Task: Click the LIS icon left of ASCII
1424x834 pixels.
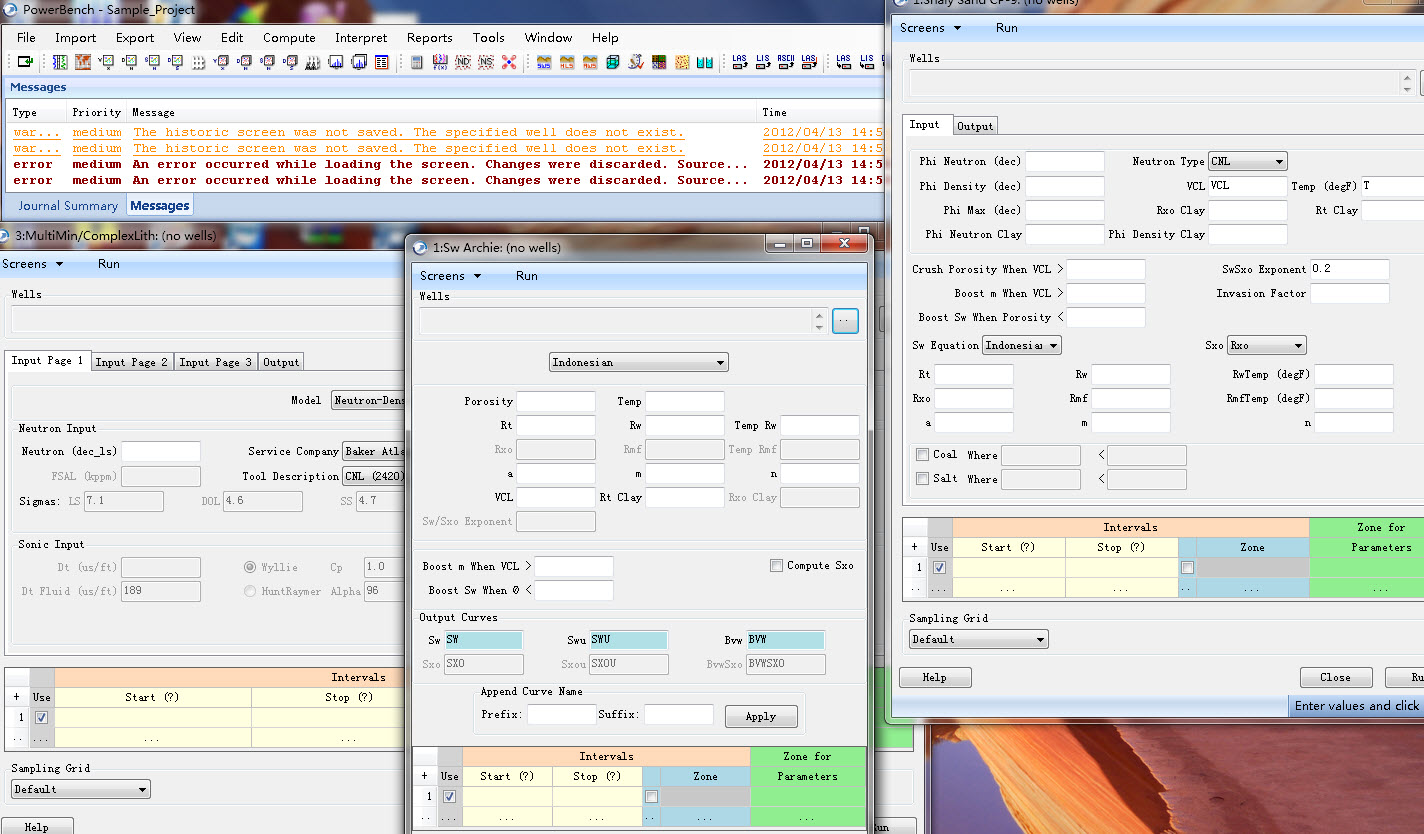Action: pos(763,62)
